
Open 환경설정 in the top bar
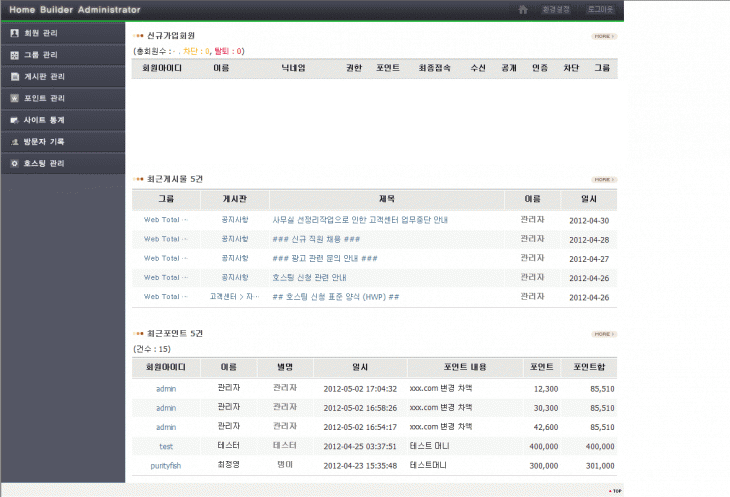(x=556, y=9)
